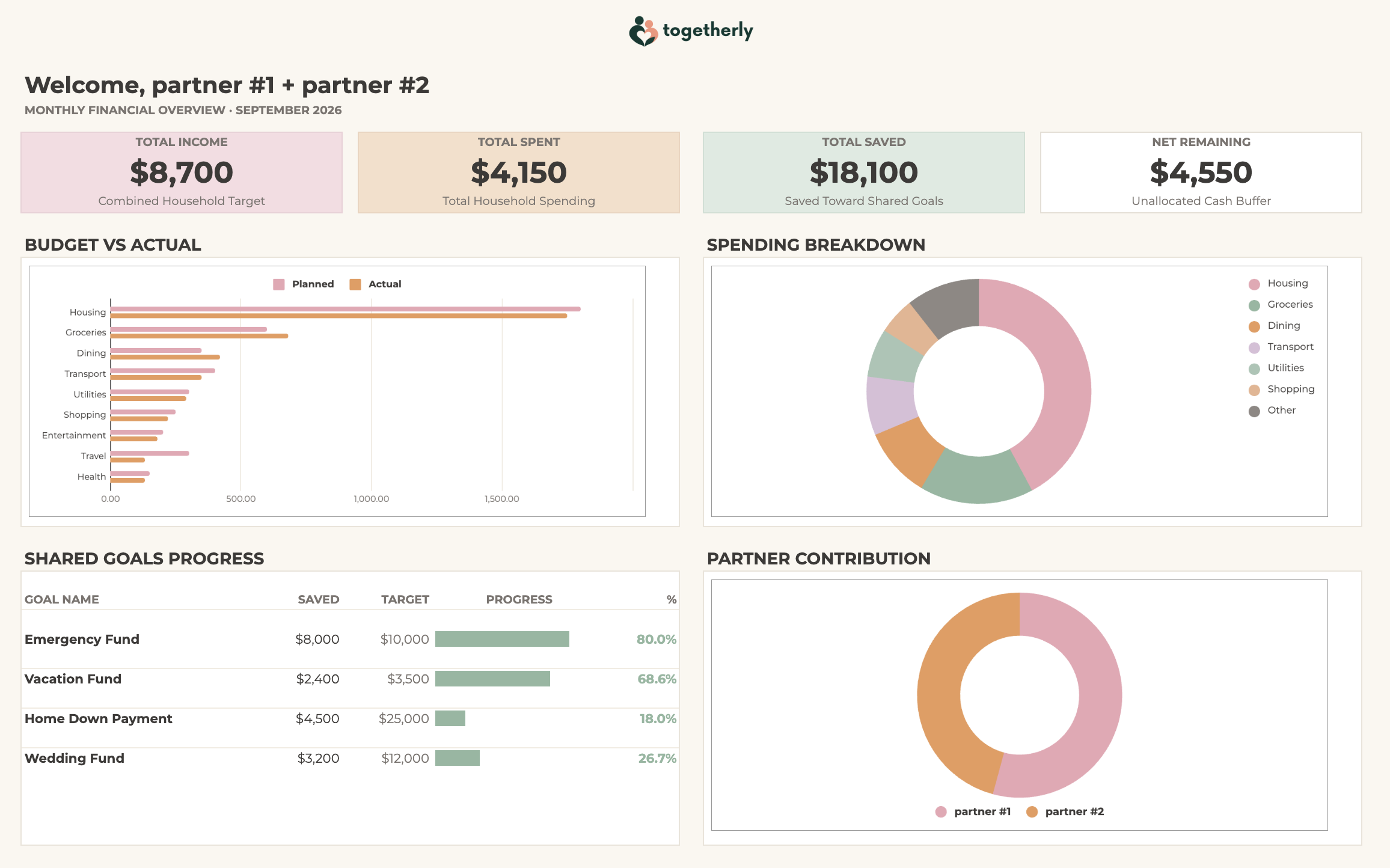Viewport: 1390px width, 868px height.
Task: Click the TARGET column header
Action: [x=405, y=599]
